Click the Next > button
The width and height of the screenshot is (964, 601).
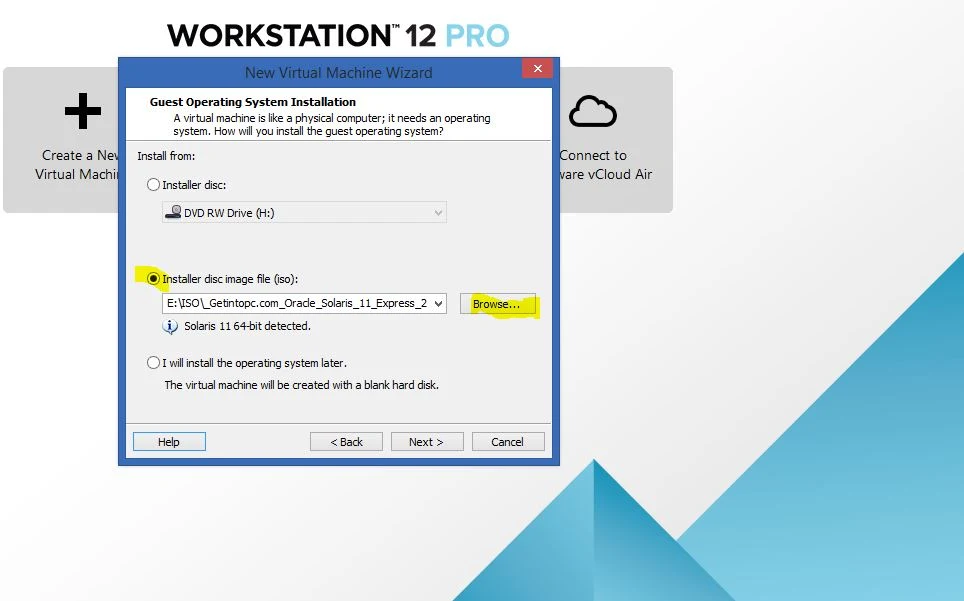coord(427,441)
